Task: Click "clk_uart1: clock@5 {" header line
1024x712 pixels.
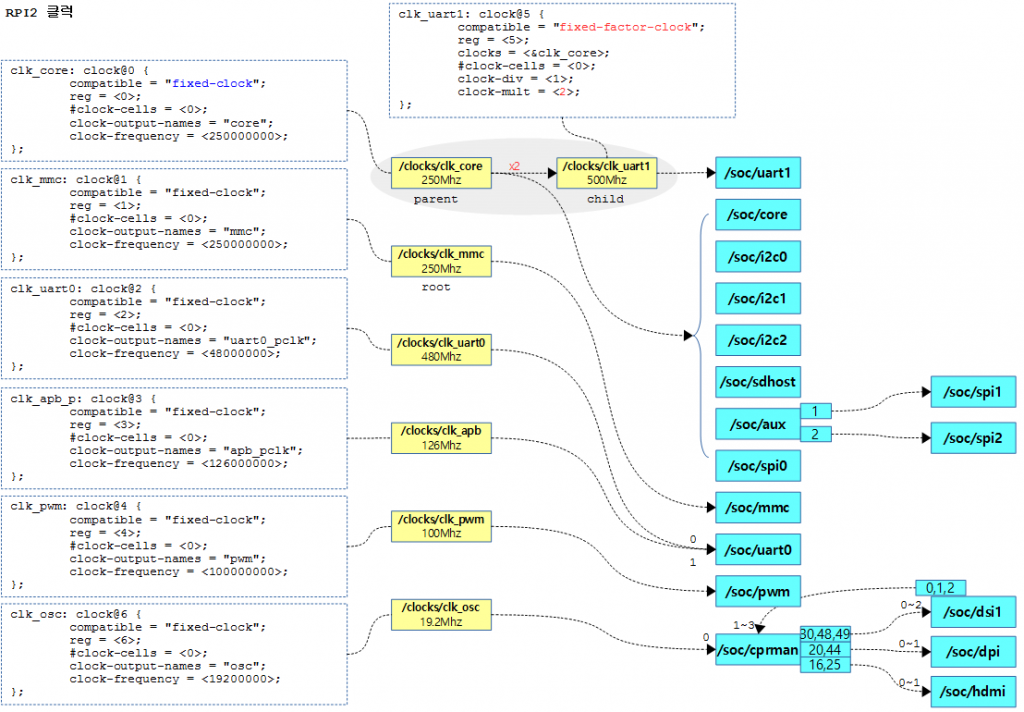Action: coord(472,14)
